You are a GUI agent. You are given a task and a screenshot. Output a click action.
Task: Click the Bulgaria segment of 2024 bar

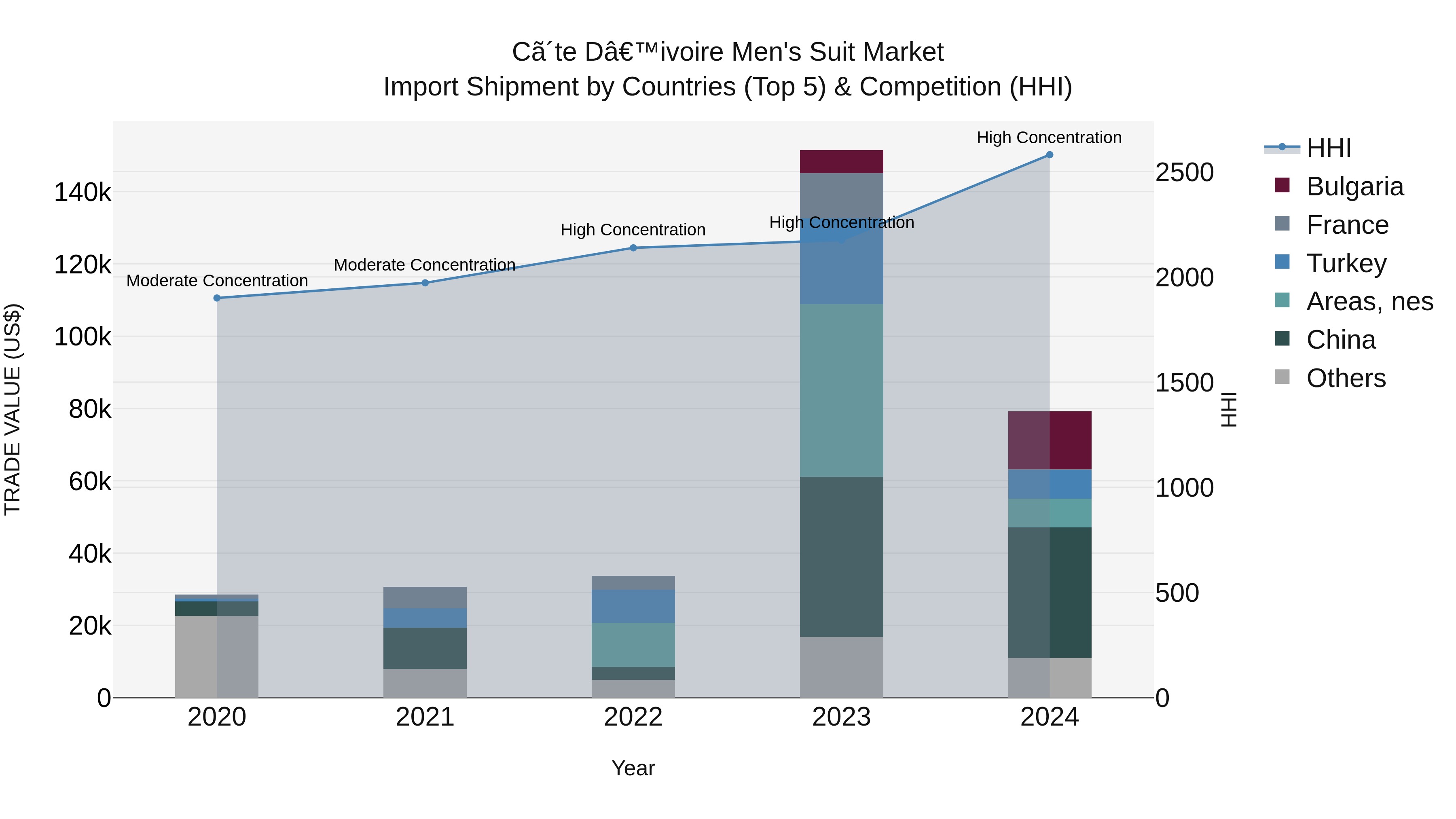click(x=1050, y=440)
